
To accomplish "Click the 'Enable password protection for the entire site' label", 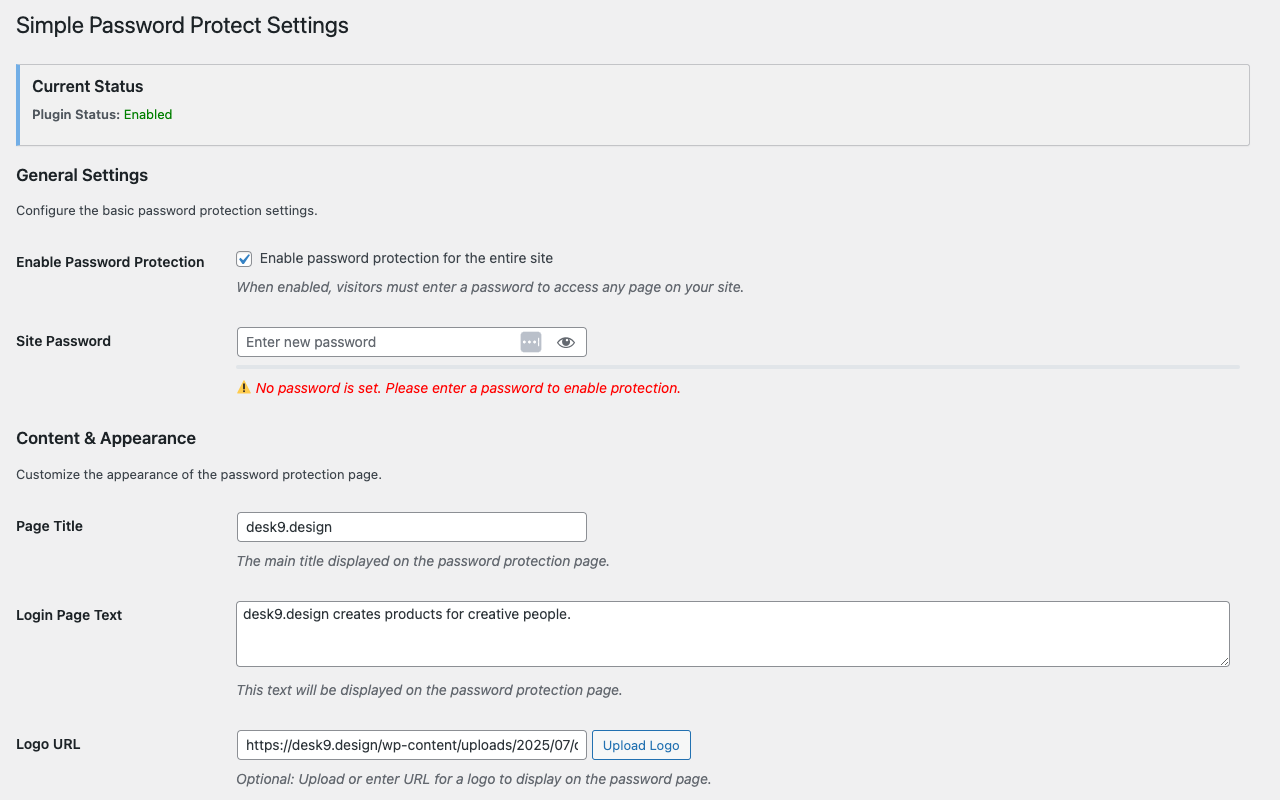I will (x=406, y=258).
